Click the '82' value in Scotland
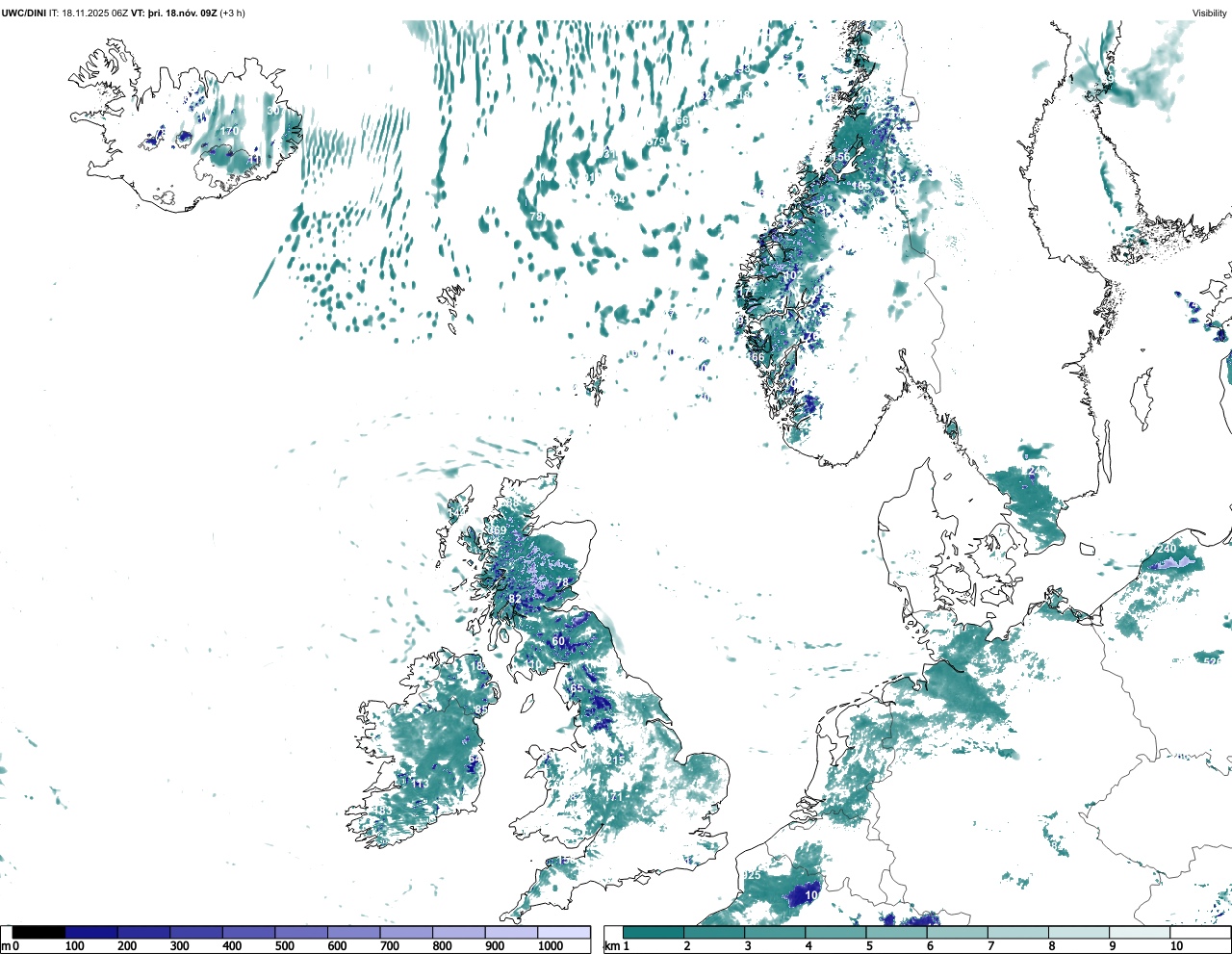Screen dimensions: 1232x954 (515, 599)
